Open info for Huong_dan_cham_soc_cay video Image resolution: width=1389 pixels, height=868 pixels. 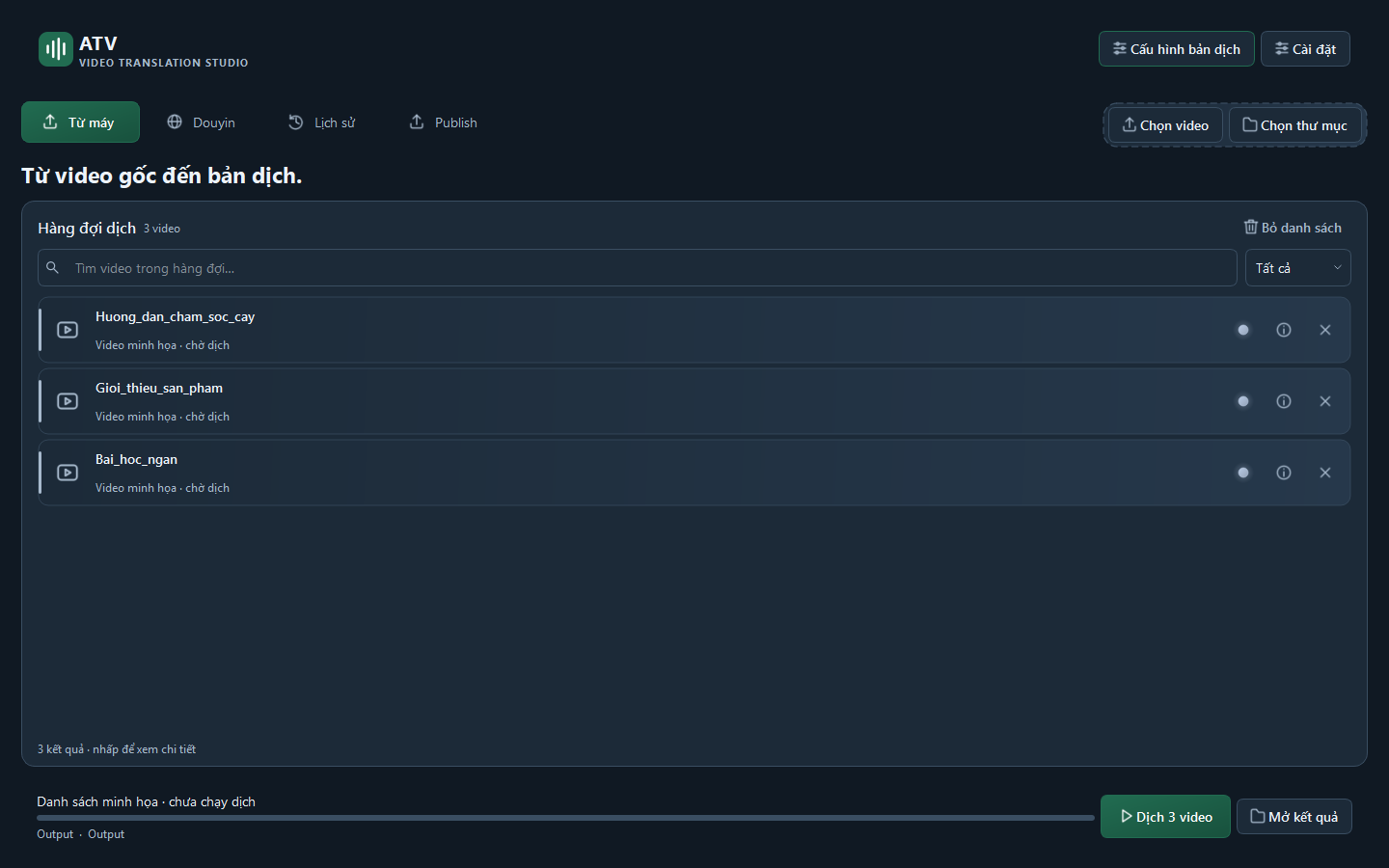(1284, 330)
